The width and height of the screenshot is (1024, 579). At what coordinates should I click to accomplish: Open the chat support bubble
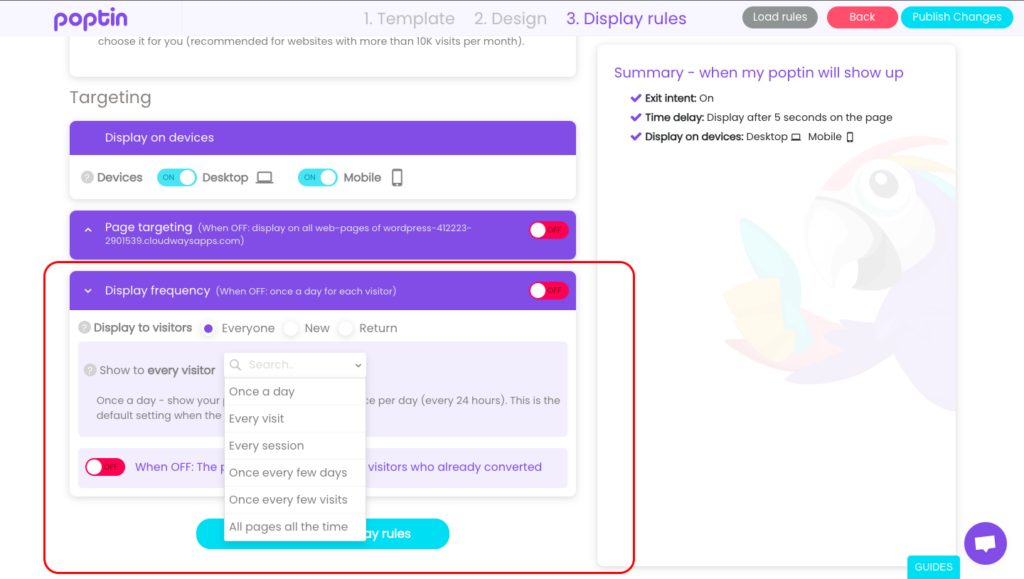coord(984,543)
